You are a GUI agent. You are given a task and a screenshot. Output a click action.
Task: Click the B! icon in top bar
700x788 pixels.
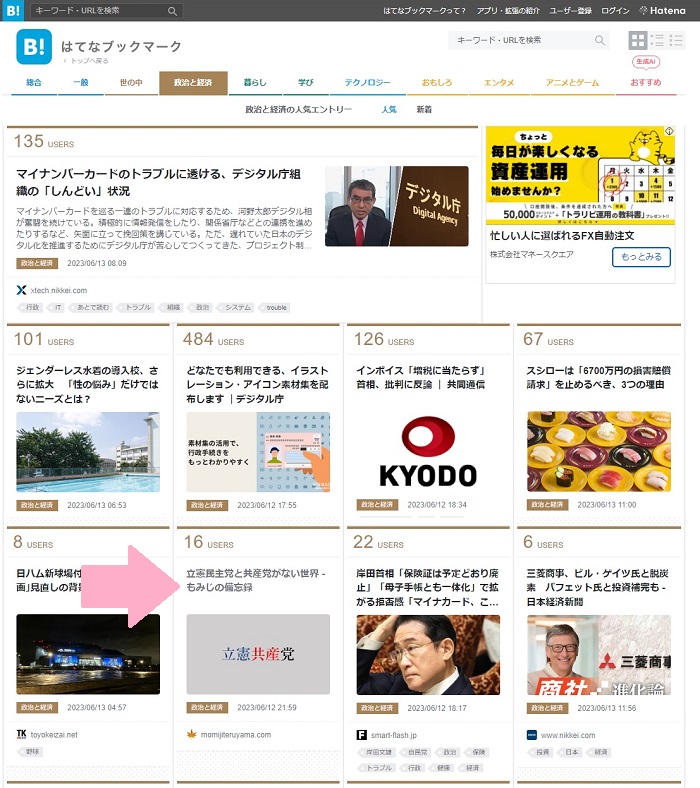(13, 11)
